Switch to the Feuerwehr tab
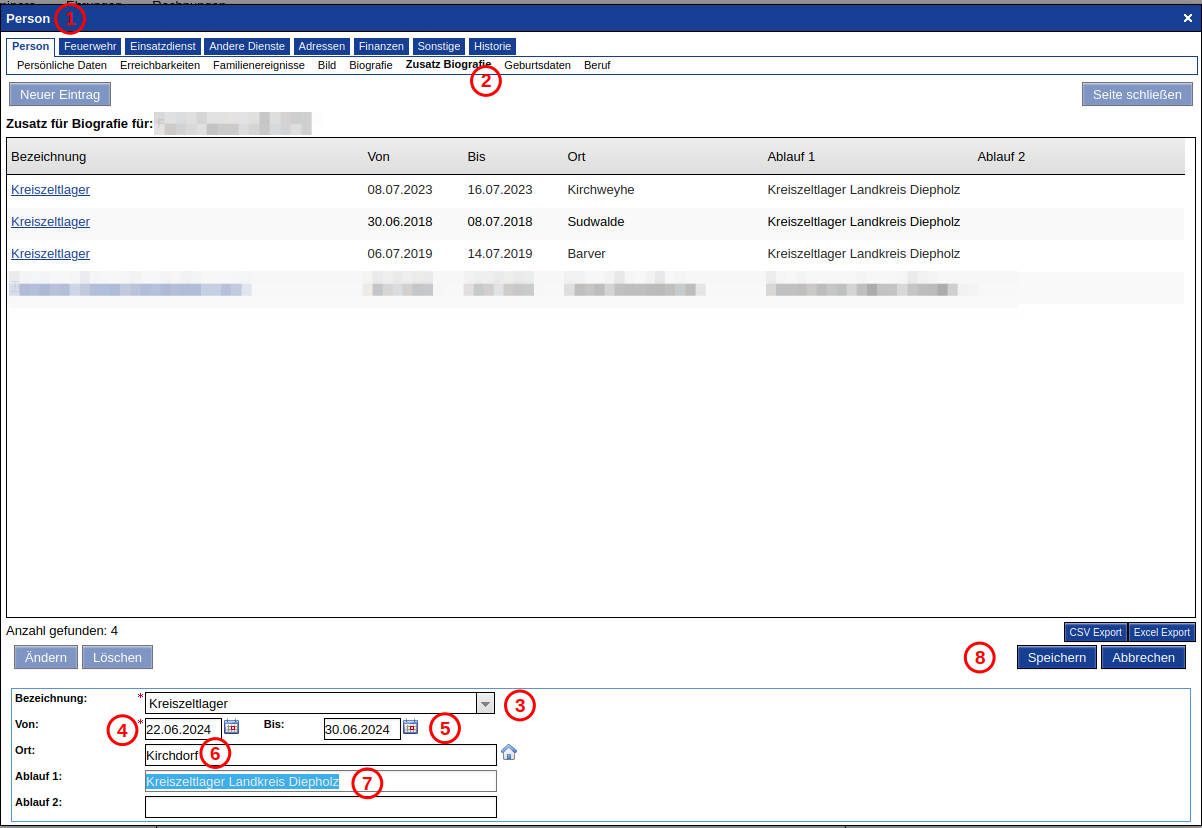Screen dimensions: 1202x828 pyautogui.click(x=90, y=46)
